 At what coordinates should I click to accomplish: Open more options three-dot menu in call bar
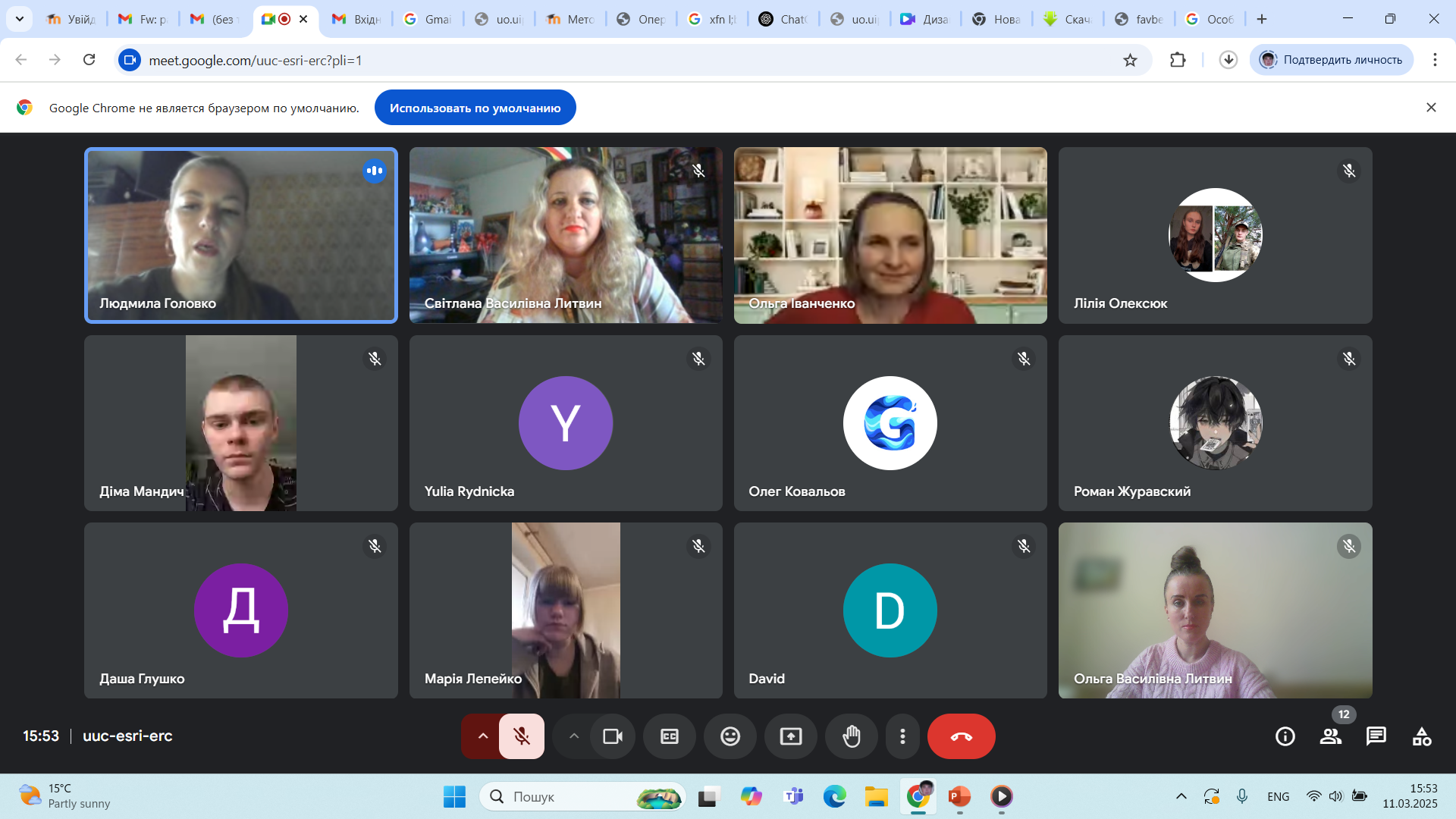click(x=902, y=736)
